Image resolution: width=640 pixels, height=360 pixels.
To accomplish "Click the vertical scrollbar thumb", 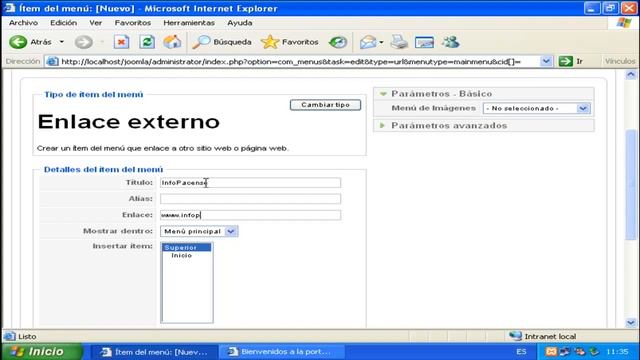I will point(631,185).
